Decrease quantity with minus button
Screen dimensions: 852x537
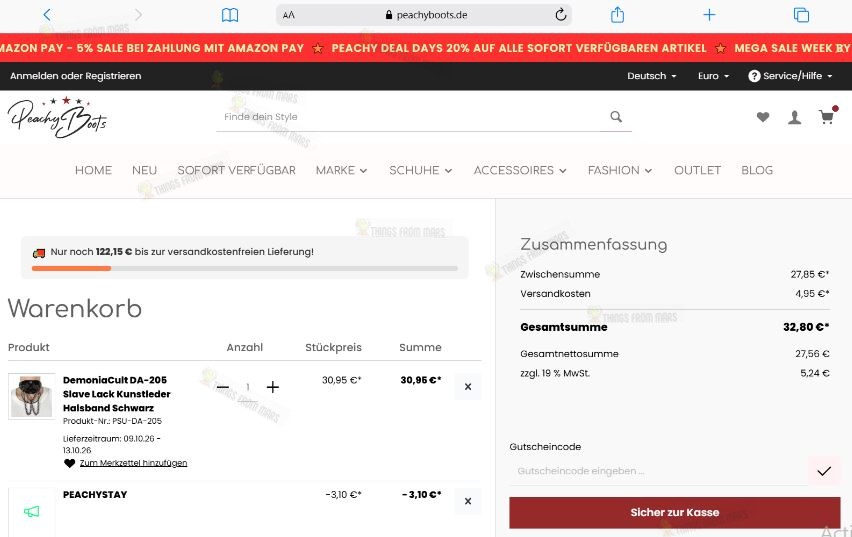223,387
